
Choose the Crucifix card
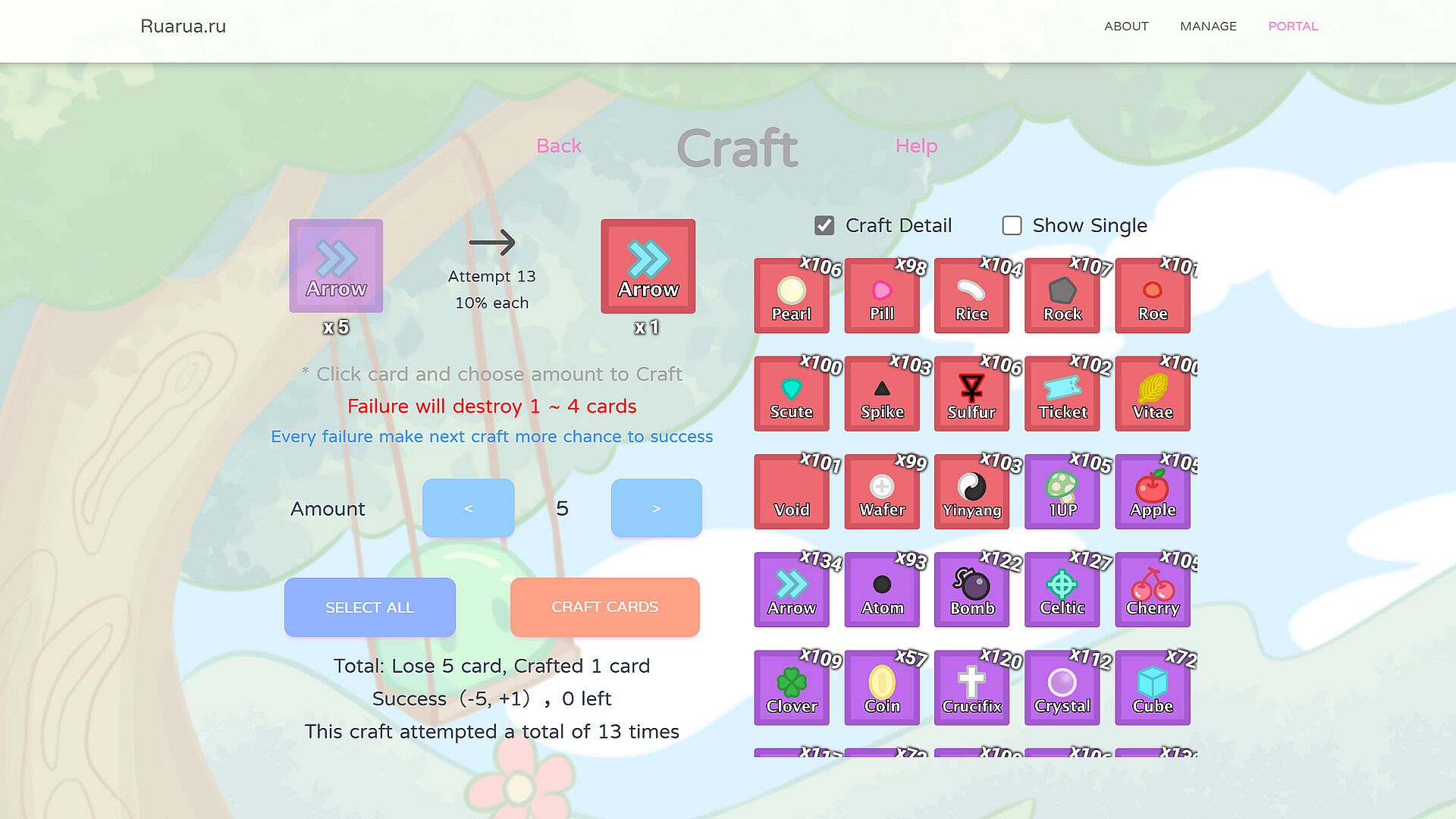tap(971, 687)
